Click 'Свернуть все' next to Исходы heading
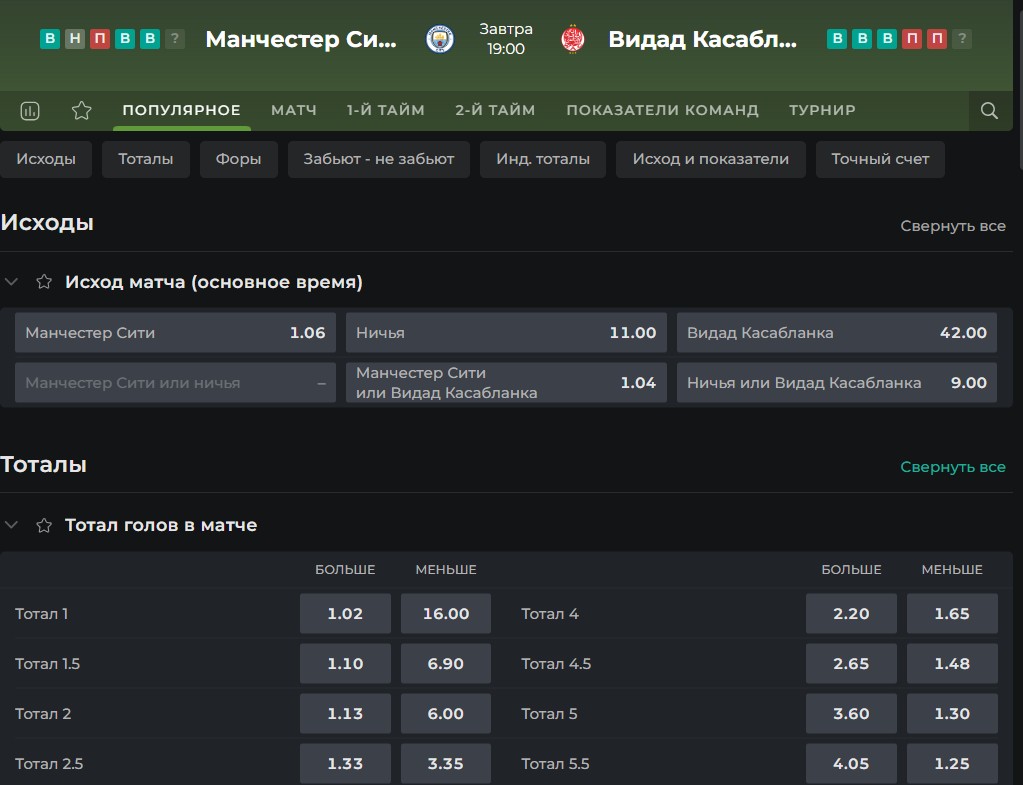This screenshot has height=785, width=1023. click(953, 226)
